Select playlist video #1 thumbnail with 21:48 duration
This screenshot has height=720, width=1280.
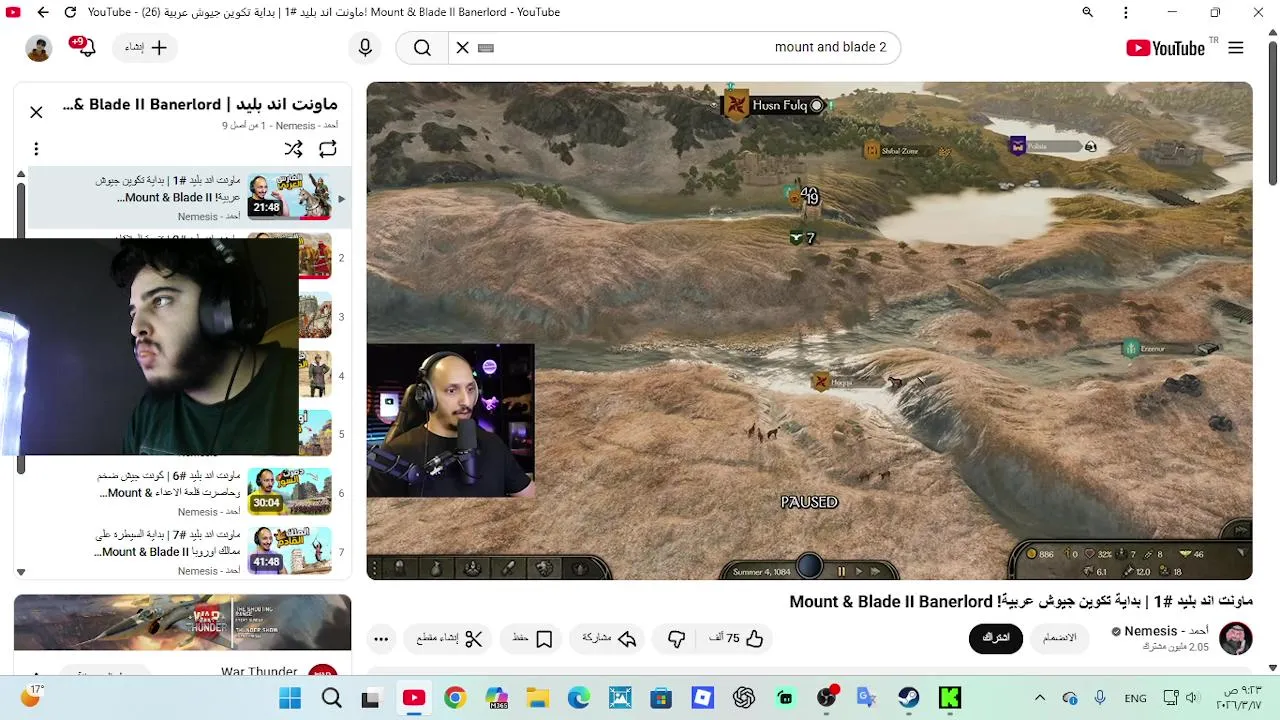(x=289, y=196)
